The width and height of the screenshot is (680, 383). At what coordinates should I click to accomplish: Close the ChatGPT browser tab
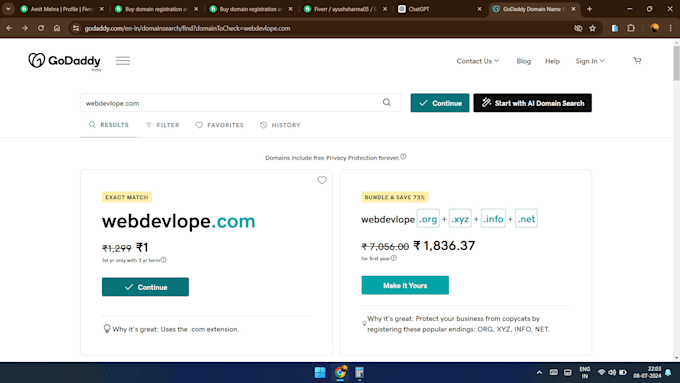[479, 9]
